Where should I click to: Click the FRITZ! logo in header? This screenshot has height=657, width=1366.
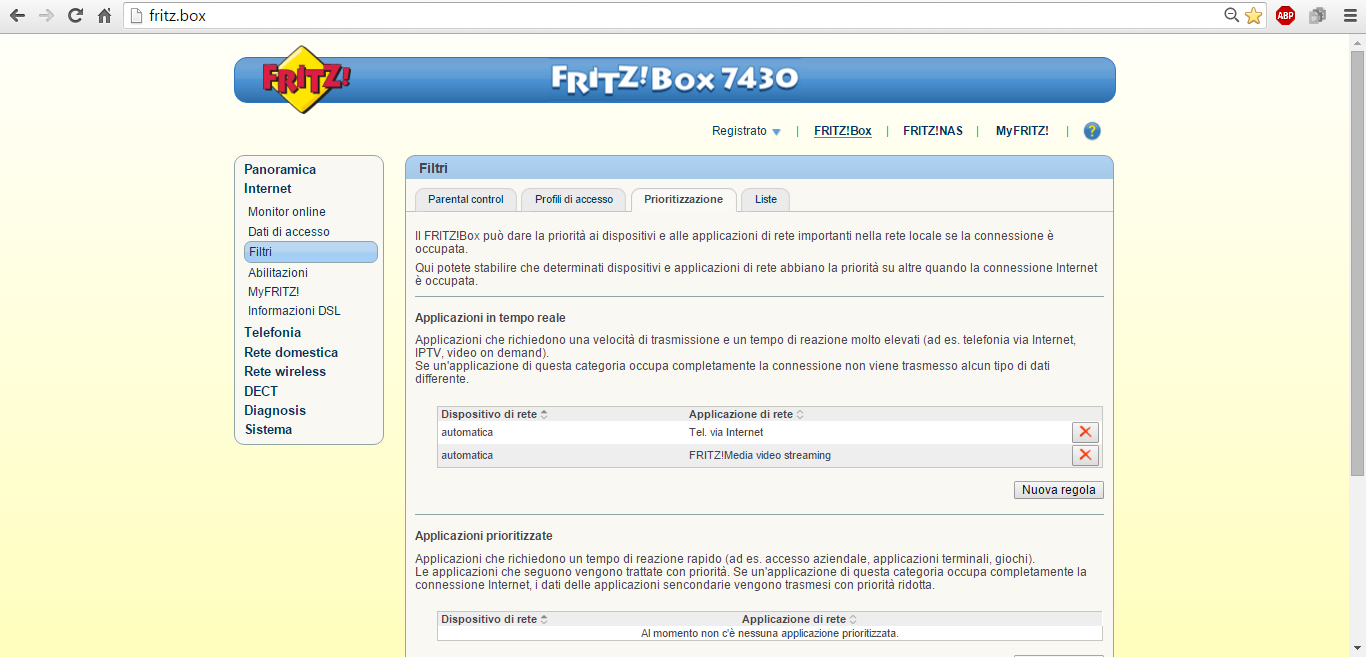(x=305, y=79)
